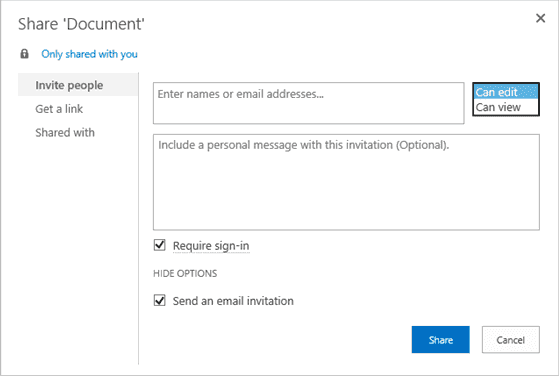559x376 pixels.
Task: Open the Shared with tab
Action: [x=65, y=133]
